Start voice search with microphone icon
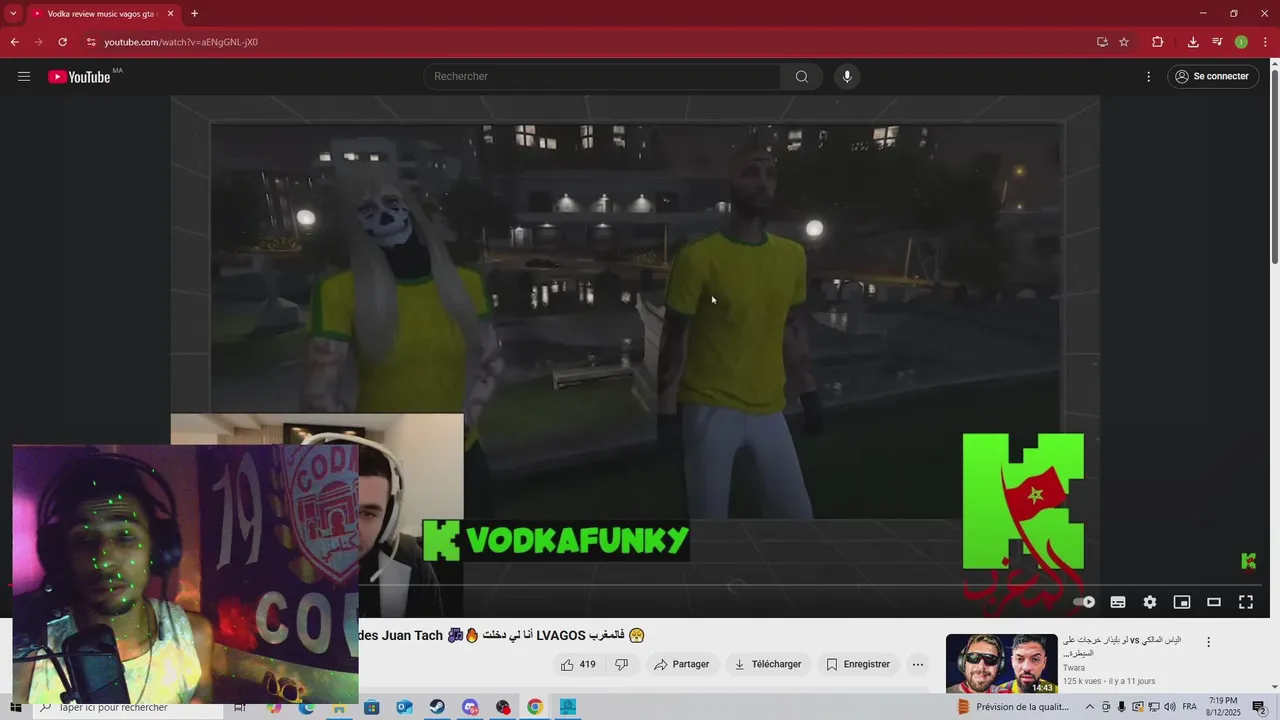This screenshot has width=1280, height=720. click(x=847, y=77)
